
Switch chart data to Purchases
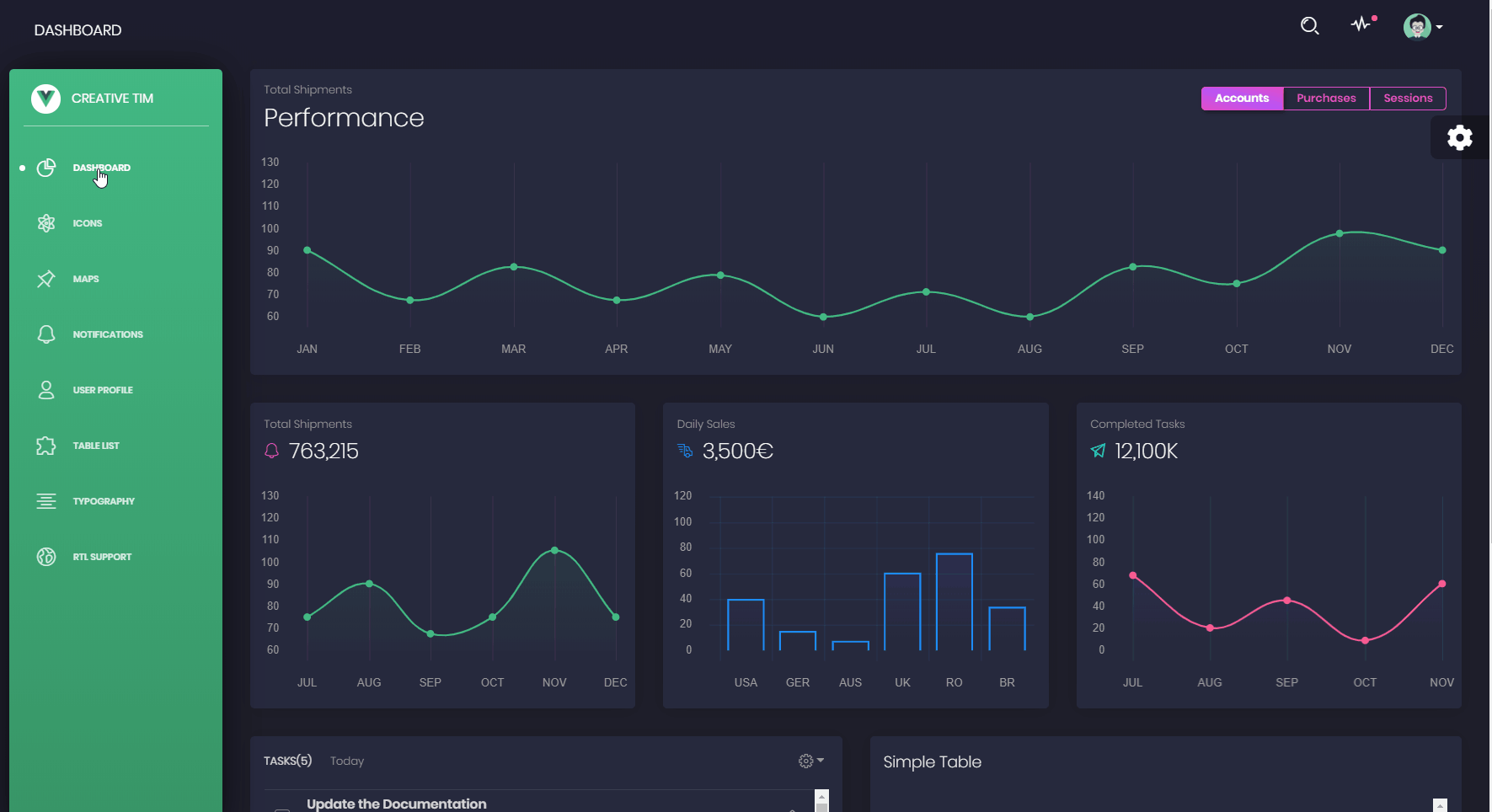point(1325,98)
